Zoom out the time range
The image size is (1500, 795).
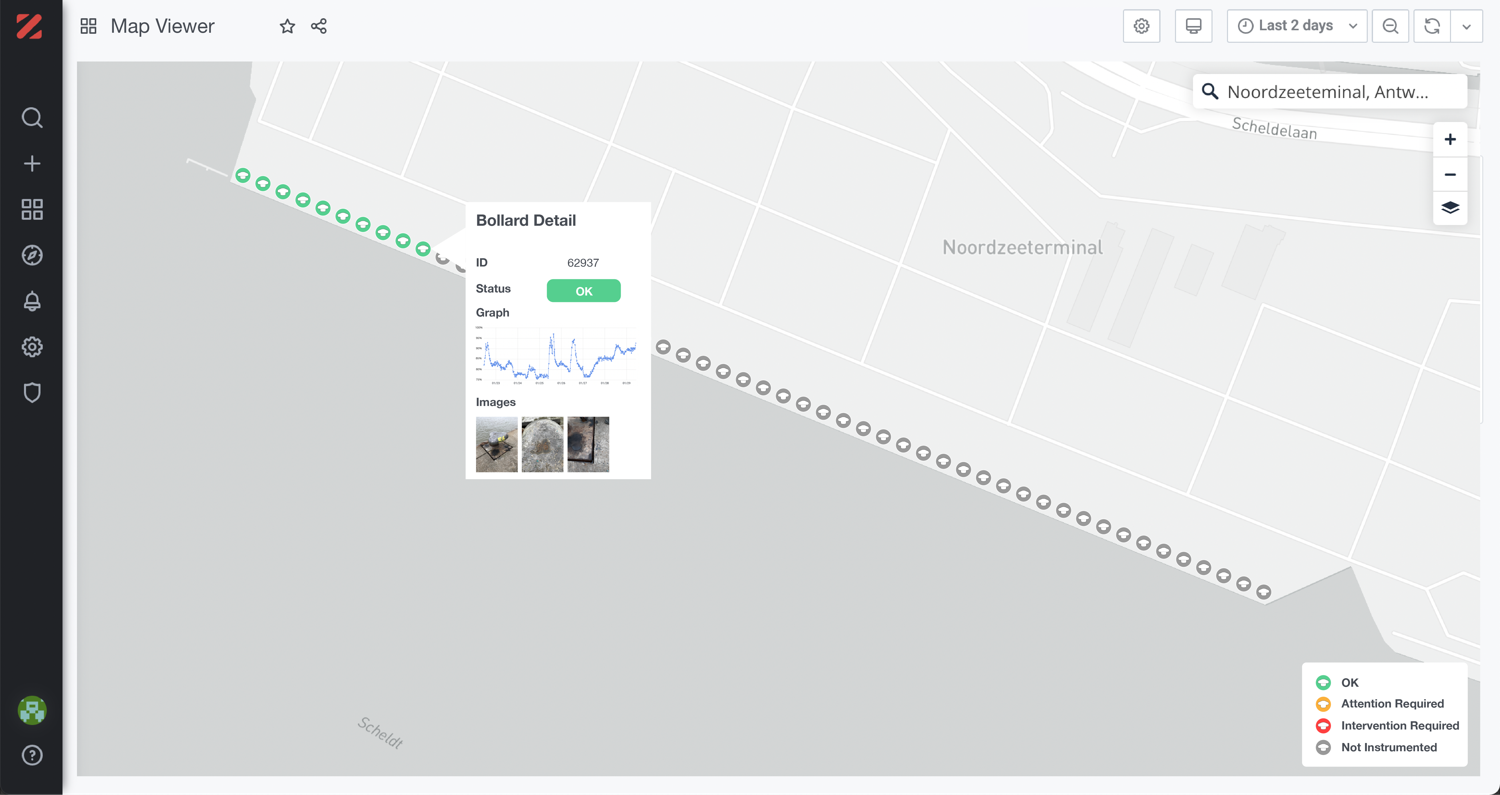click(1390, 26)
